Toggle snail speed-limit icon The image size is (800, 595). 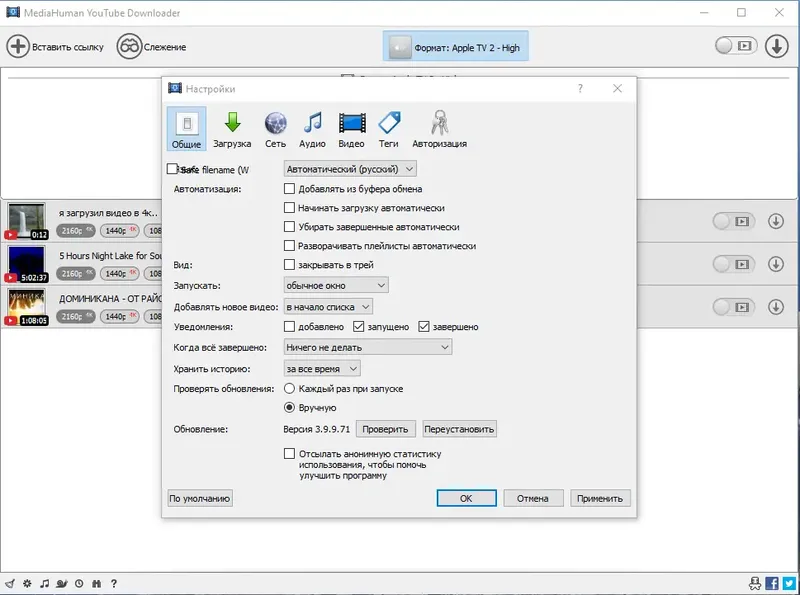62,583
